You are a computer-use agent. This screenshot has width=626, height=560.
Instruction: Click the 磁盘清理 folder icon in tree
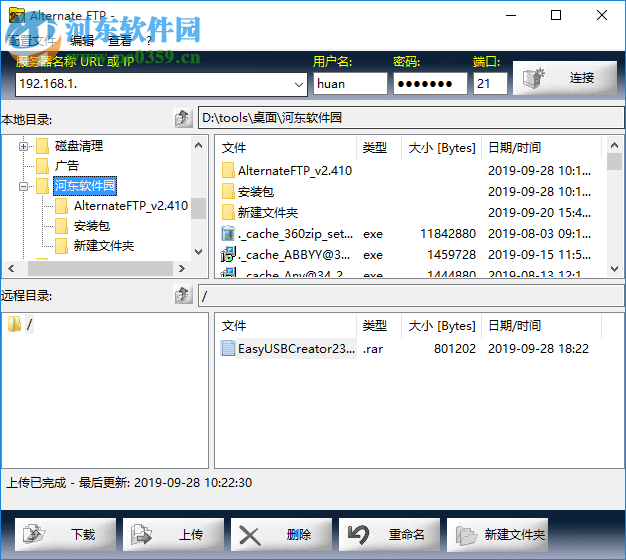click(42, 146)
